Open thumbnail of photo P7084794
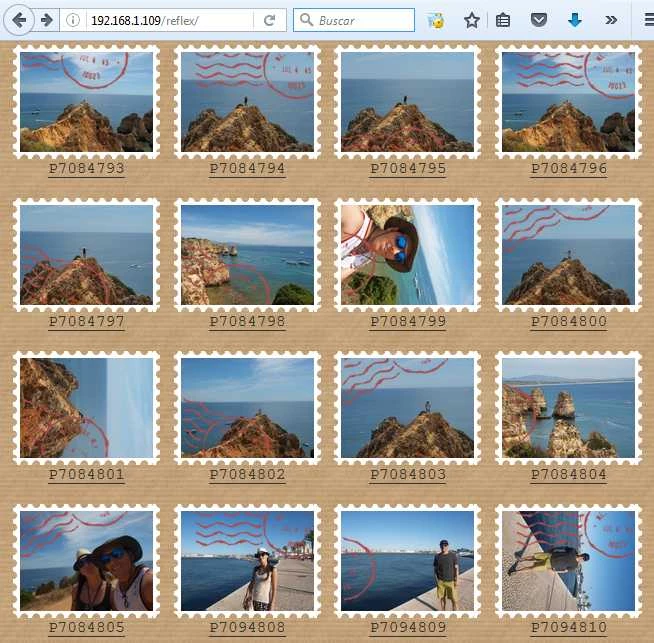Image resolution: width=654 pixels, height=643 pixels. (x=247, y=102)
